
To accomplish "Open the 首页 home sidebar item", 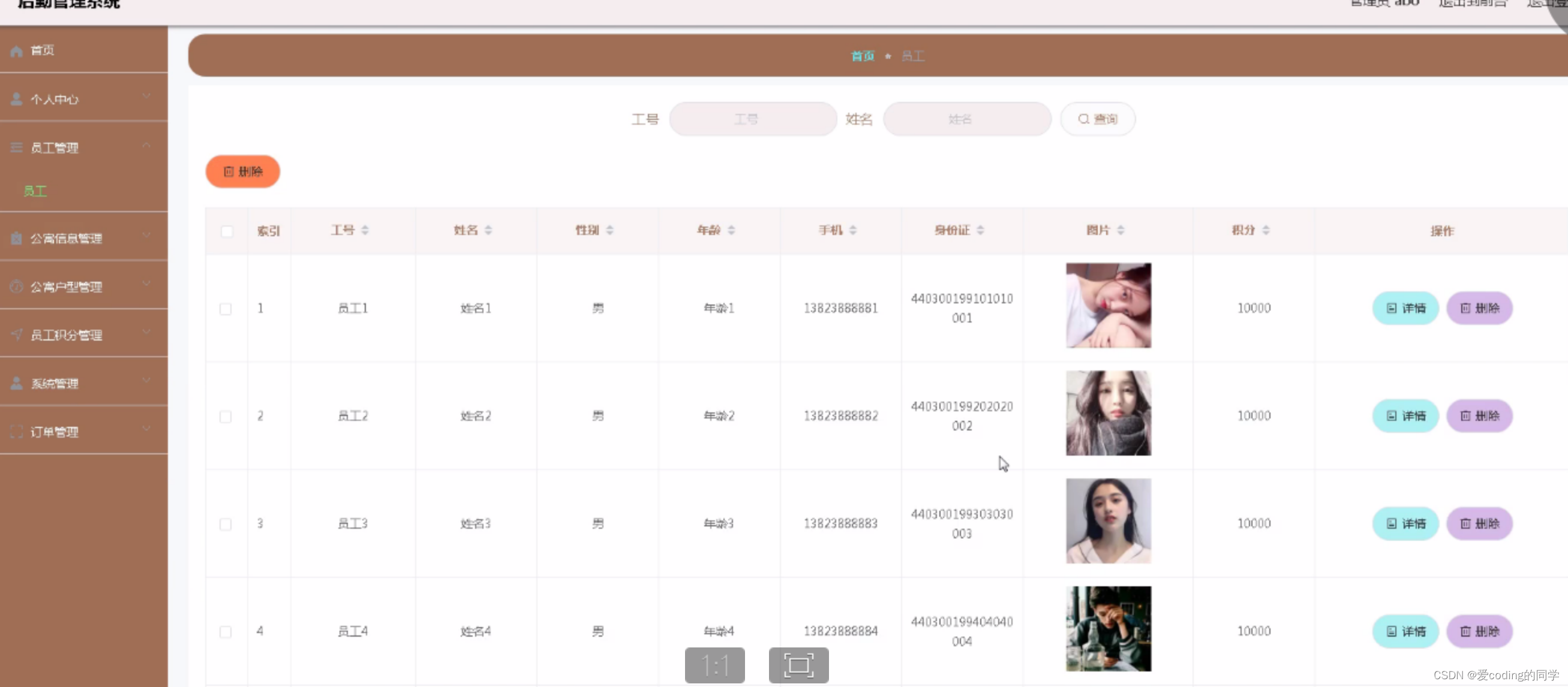I will 83,50.
